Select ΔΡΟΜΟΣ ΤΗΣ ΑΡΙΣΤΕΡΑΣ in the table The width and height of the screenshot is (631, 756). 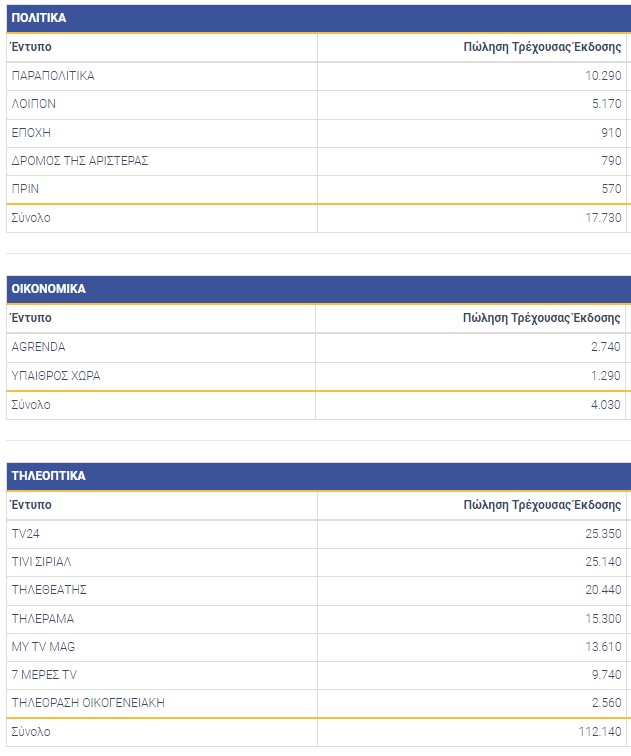[x=80, y=161]
